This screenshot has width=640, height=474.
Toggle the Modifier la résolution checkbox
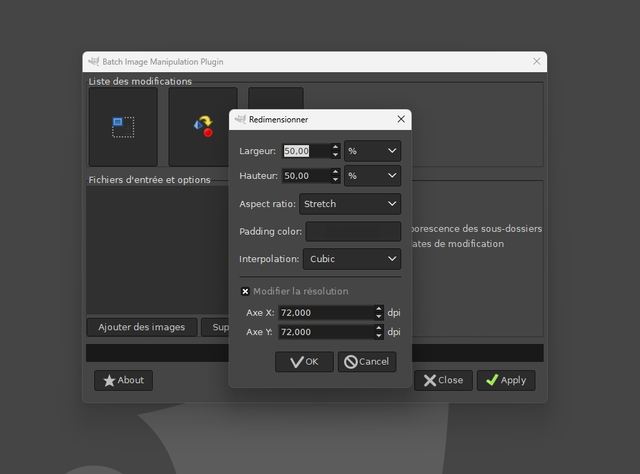tap(245, 292)
